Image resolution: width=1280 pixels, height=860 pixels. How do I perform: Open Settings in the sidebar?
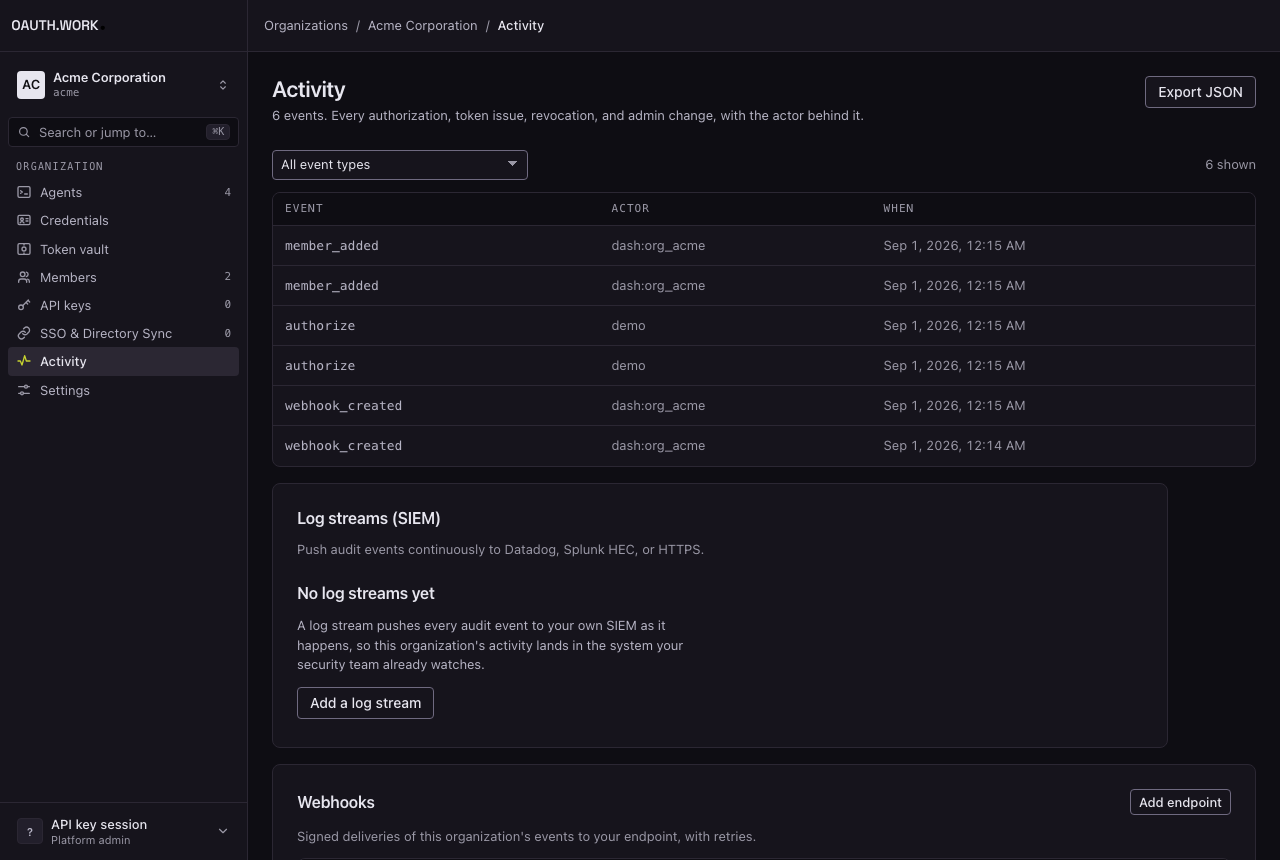pos(123,390)
